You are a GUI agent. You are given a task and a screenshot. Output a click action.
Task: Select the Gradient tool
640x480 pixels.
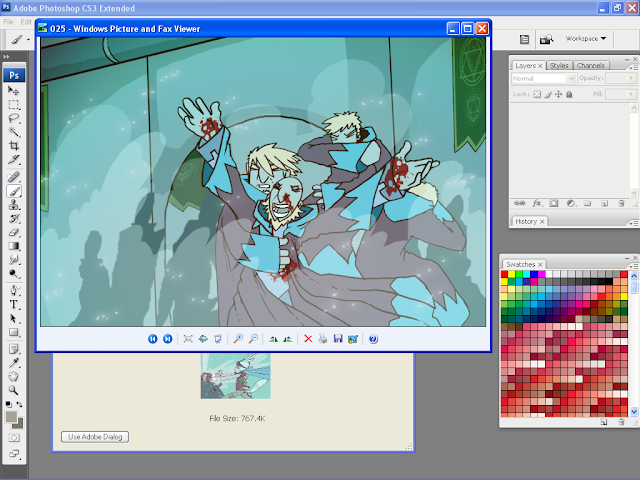(13, 246)
